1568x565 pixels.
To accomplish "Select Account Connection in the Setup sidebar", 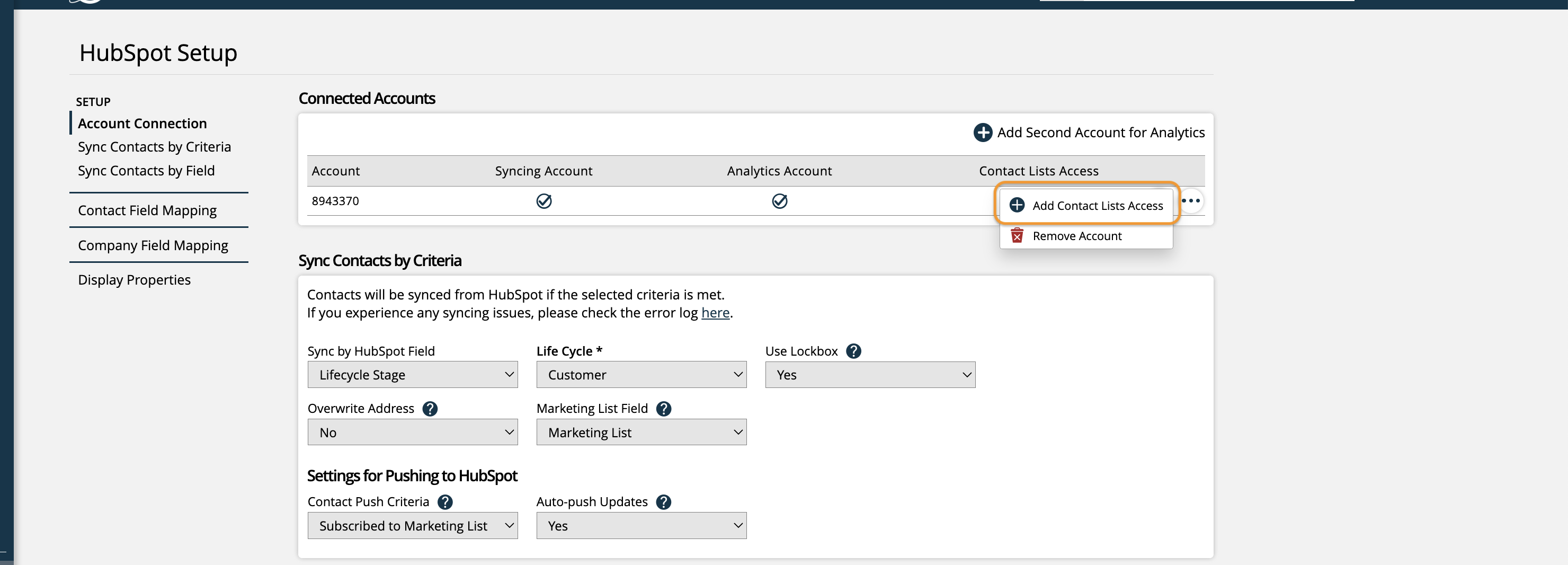I will tap(142, 123).
